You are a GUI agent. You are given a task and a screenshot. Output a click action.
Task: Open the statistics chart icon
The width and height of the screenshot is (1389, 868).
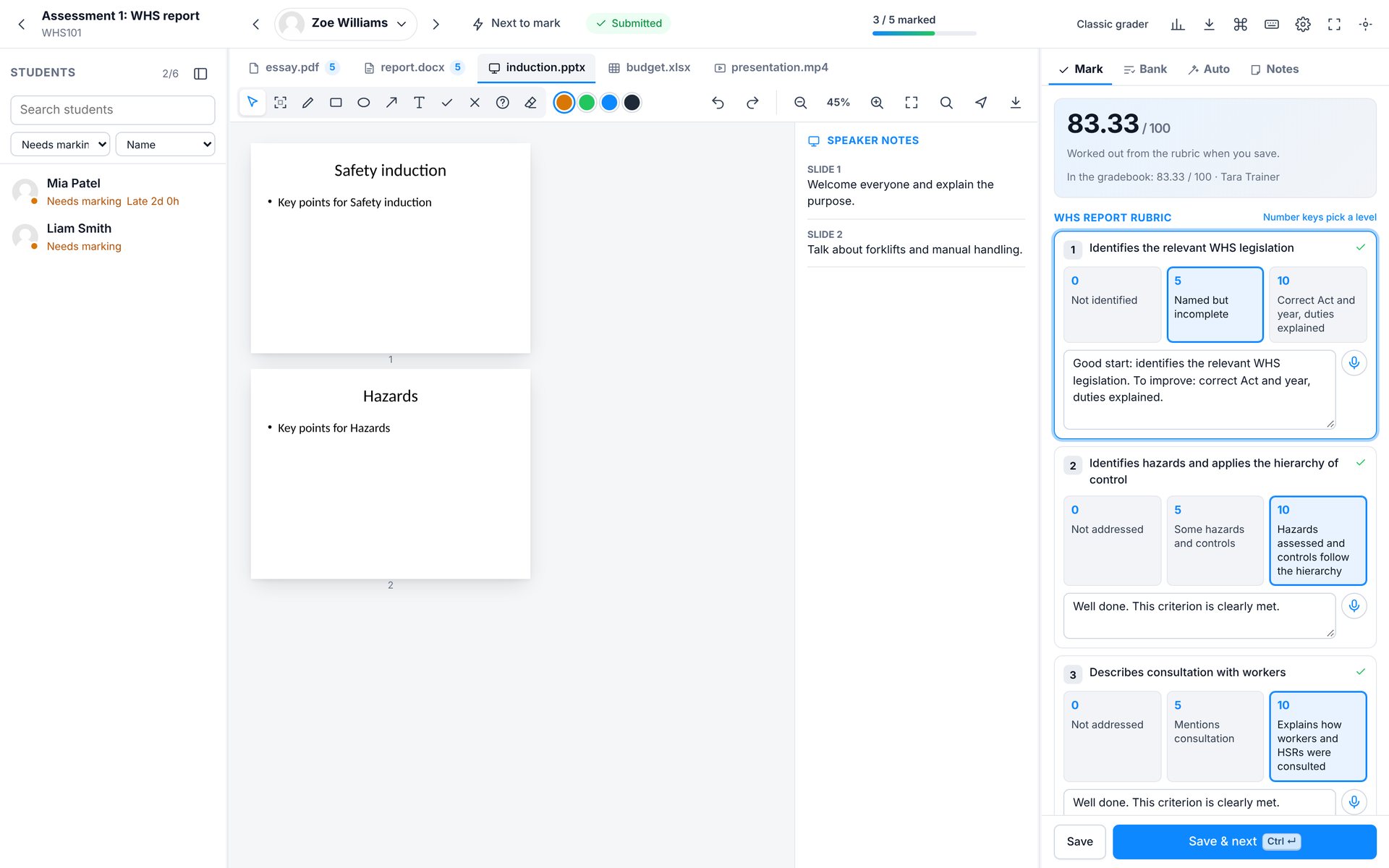point(1178,25)
